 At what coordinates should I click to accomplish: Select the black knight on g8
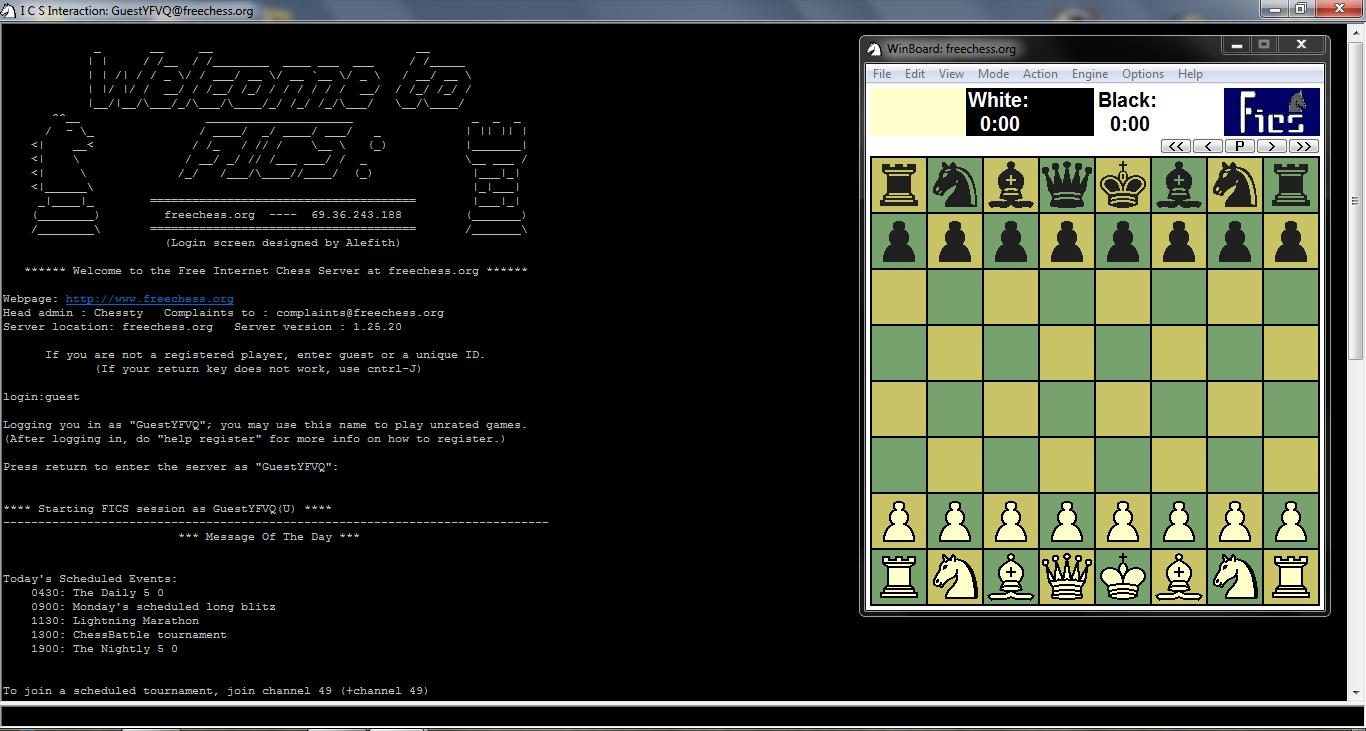coord(1234,185)
